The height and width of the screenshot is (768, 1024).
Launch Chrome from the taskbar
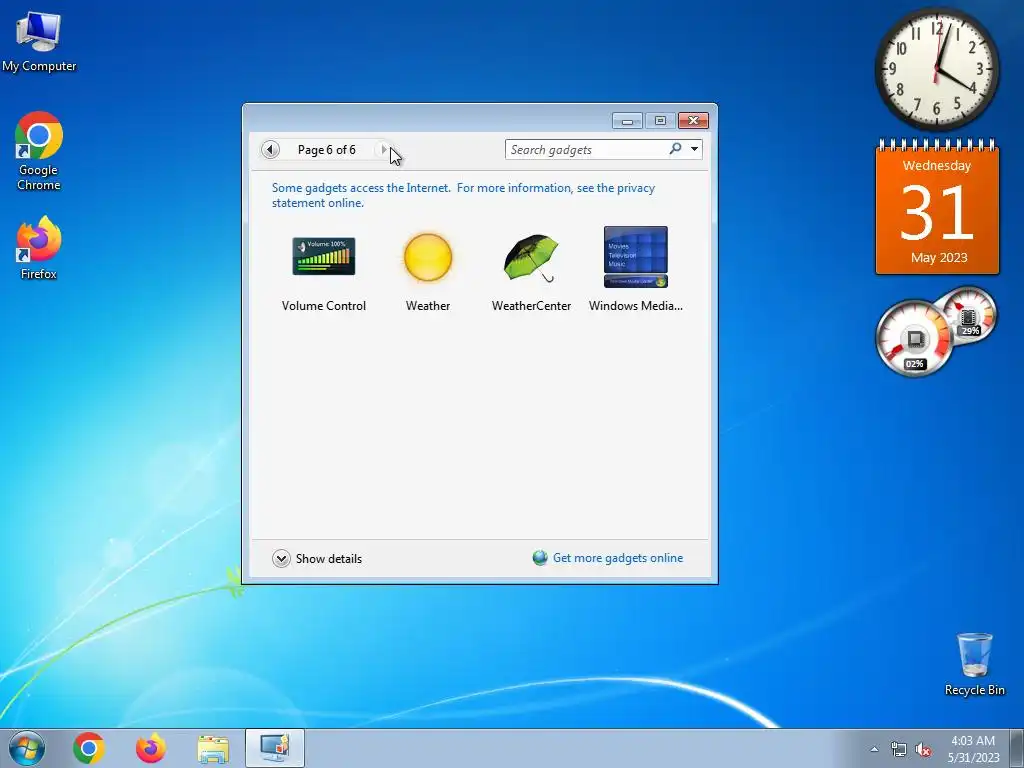coord(89,748)
